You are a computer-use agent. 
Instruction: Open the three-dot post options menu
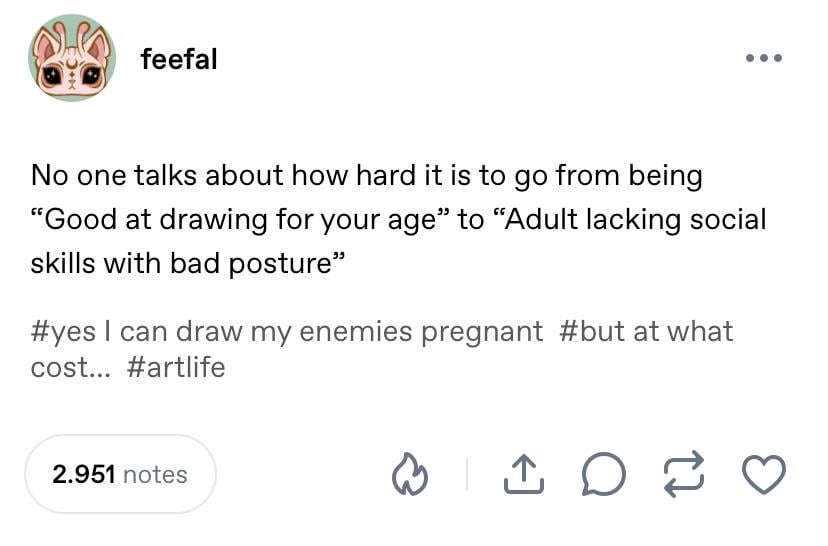click(x=764, y=58)
